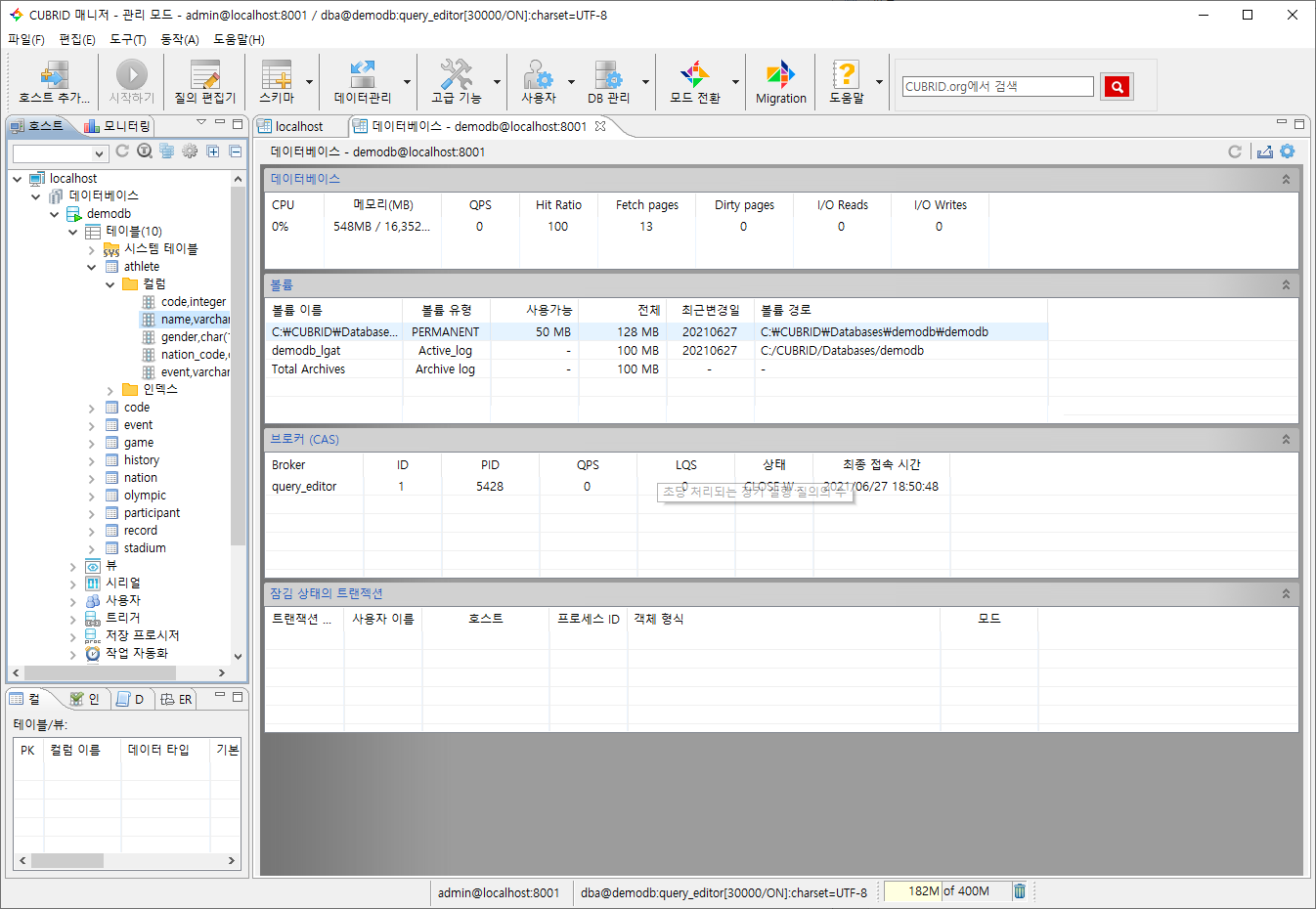
Task: Click the red search button
Action: (x=1117, y=87)
